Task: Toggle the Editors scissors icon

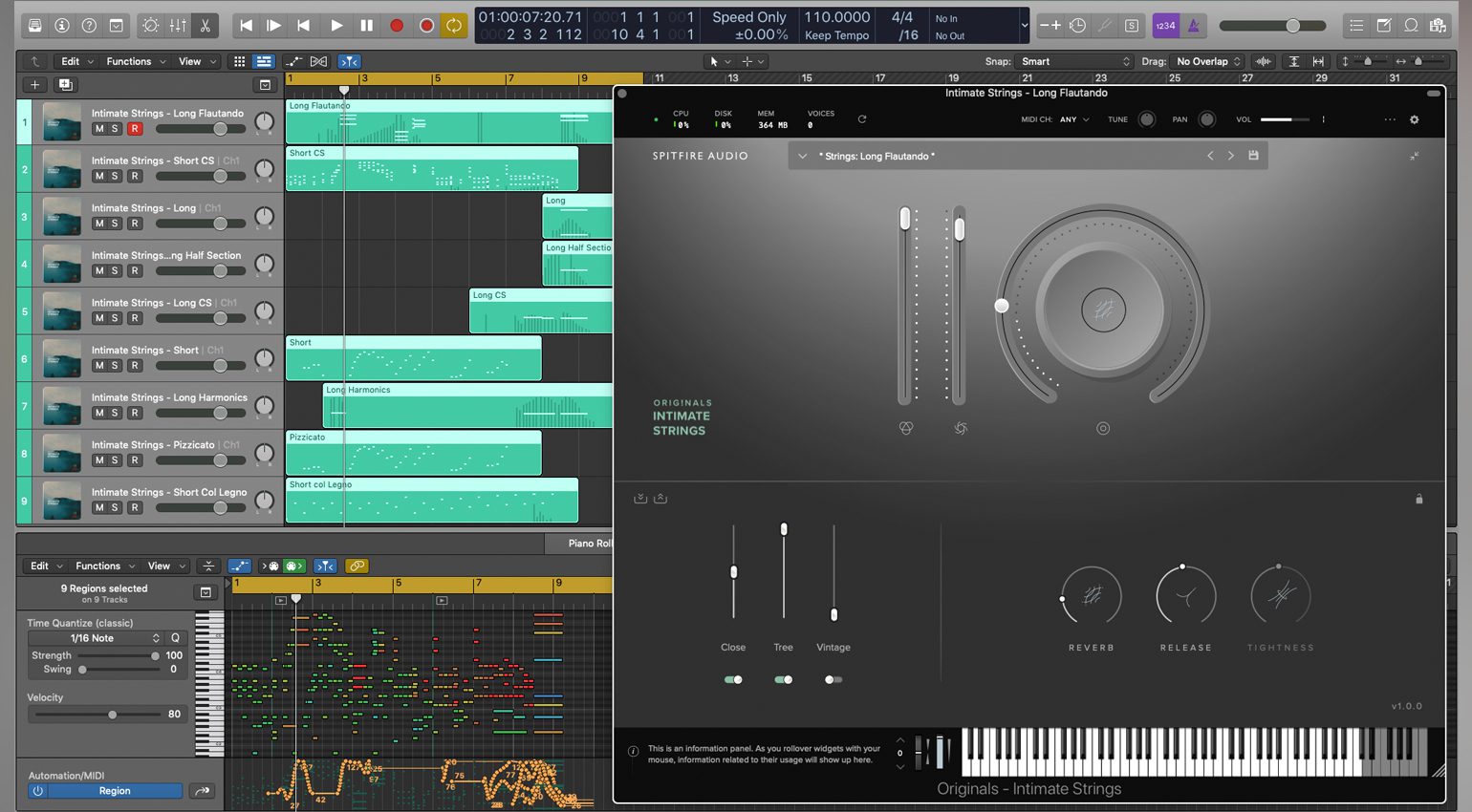Action: click(205, 26)
